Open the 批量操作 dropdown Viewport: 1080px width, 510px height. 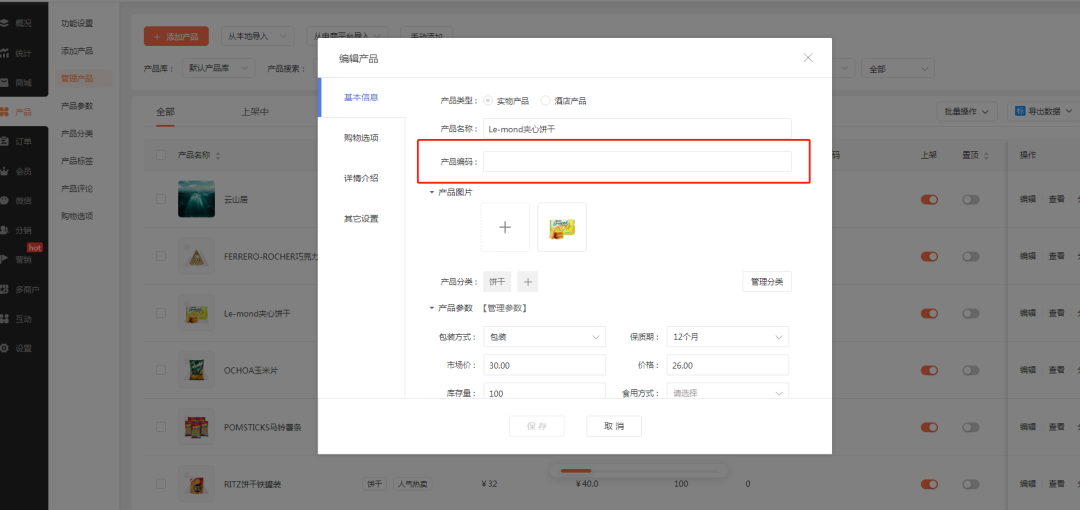[x=967, y=111]
